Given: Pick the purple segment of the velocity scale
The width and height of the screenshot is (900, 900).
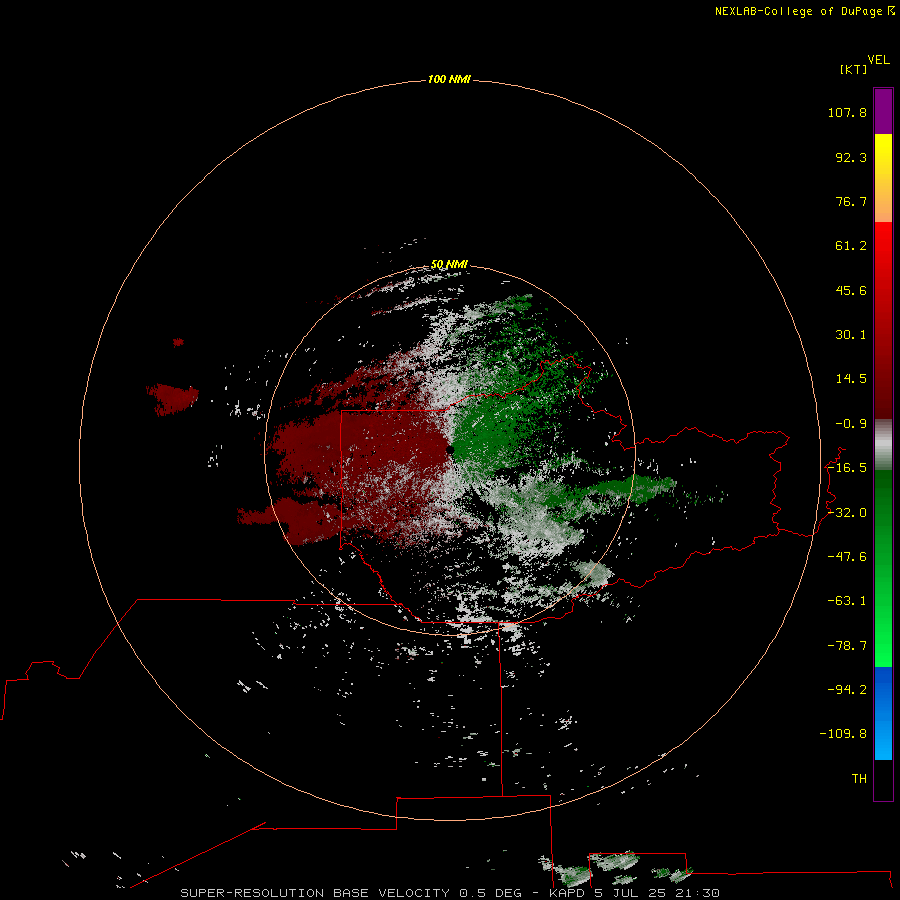Looking at the screenshot, I should [883, 111].
